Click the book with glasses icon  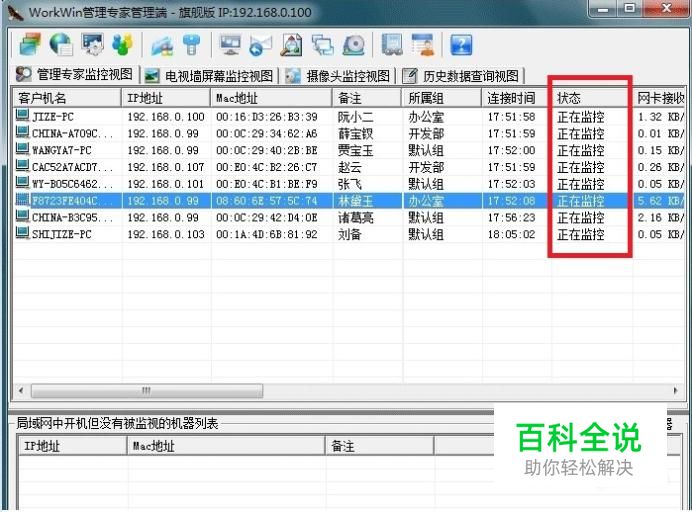pyautogui.click(x=392, y=45)
